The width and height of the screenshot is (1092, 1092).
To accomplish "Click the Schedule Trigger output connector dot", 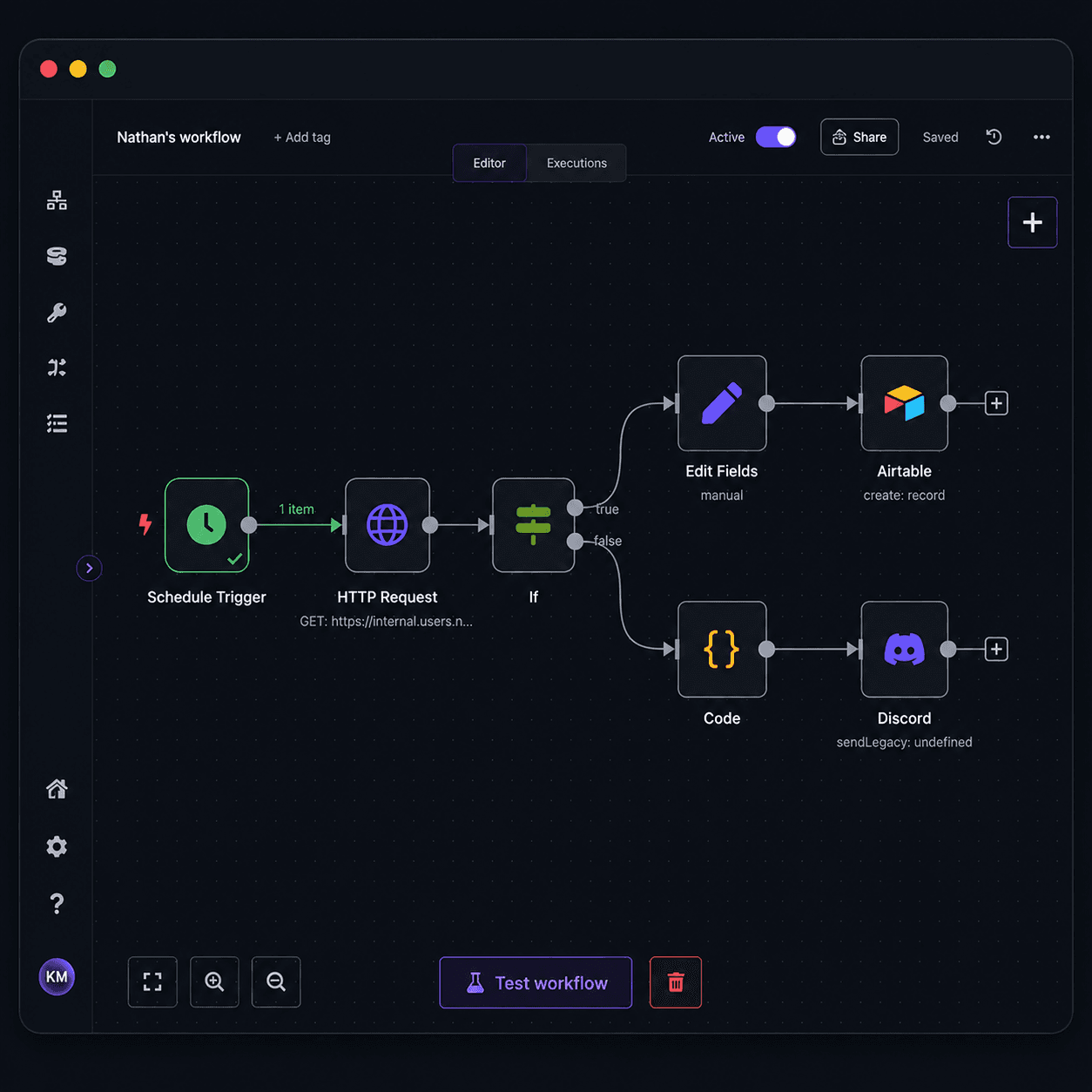I will 249,525.
